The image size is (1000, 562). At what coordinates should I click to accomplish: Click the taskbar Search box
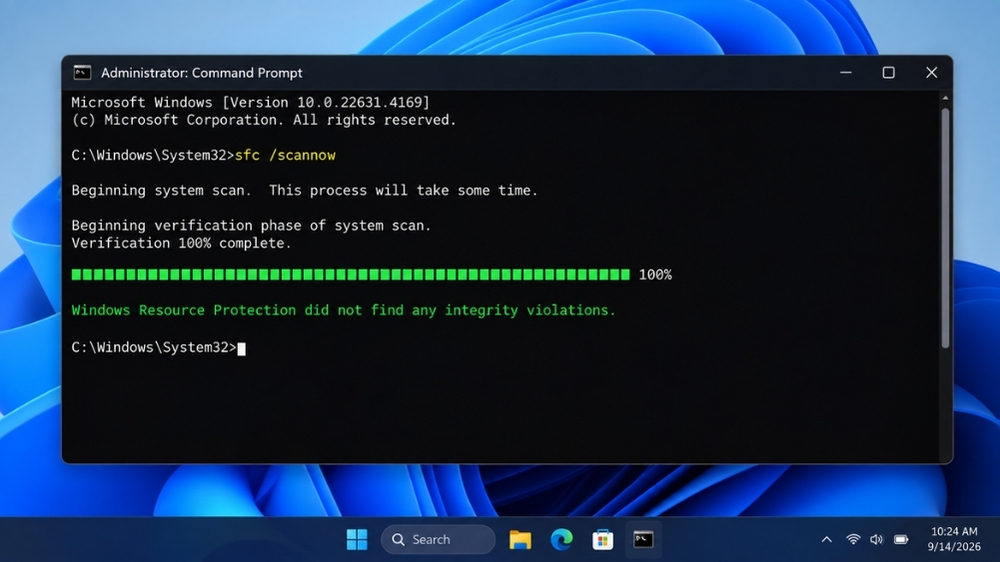438,540
